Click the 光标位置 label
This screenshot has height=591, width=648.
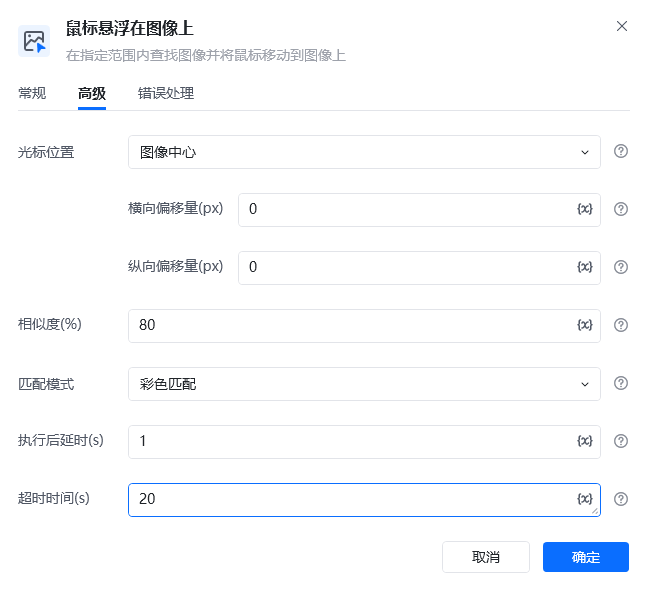coord(46,152)
